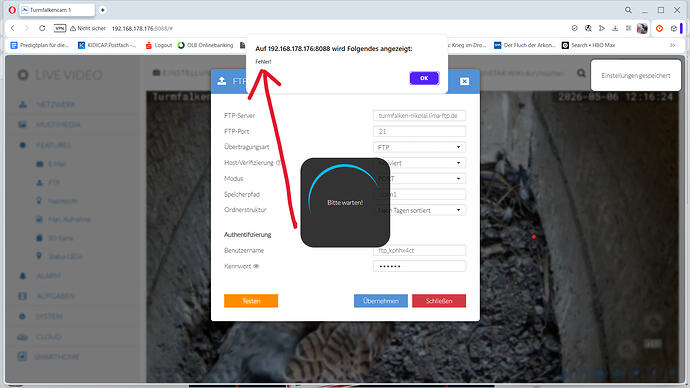Viewport: 690px width, 388px height.
Task: Select FTP under Features
Action: [54, 183]
